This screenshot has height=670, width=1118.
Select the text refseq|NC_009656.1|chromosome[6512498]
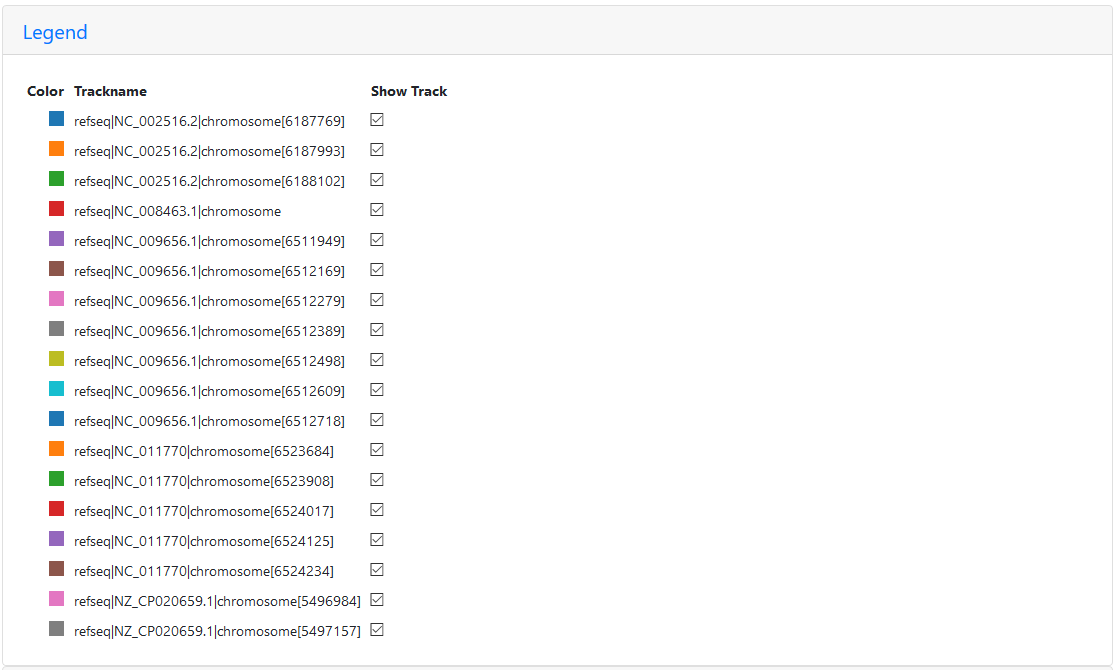tap(210, 361)
